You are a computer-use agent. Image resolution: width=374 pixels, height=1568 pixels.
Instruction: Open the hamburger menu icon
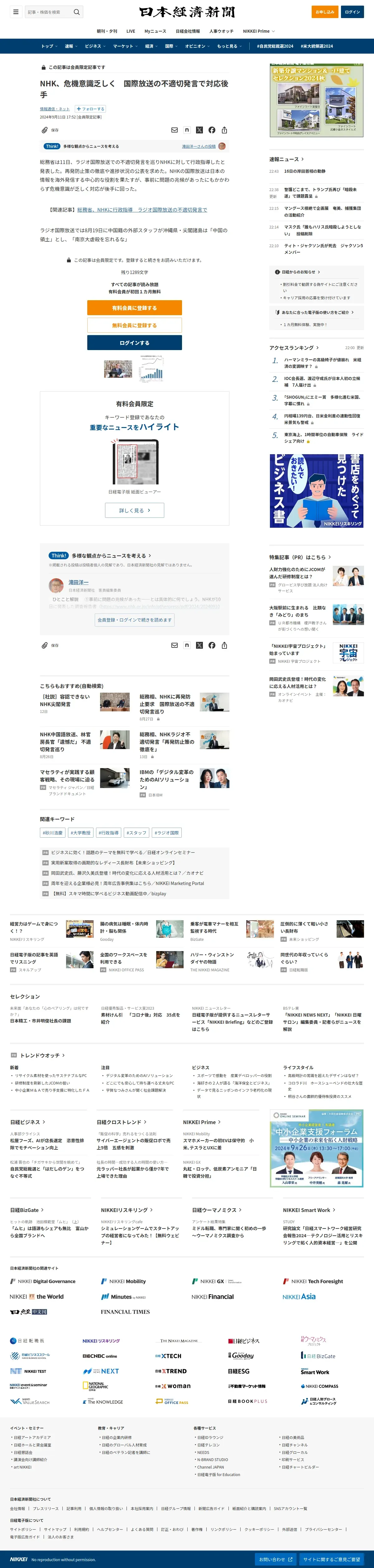click(x=15, y=12)
